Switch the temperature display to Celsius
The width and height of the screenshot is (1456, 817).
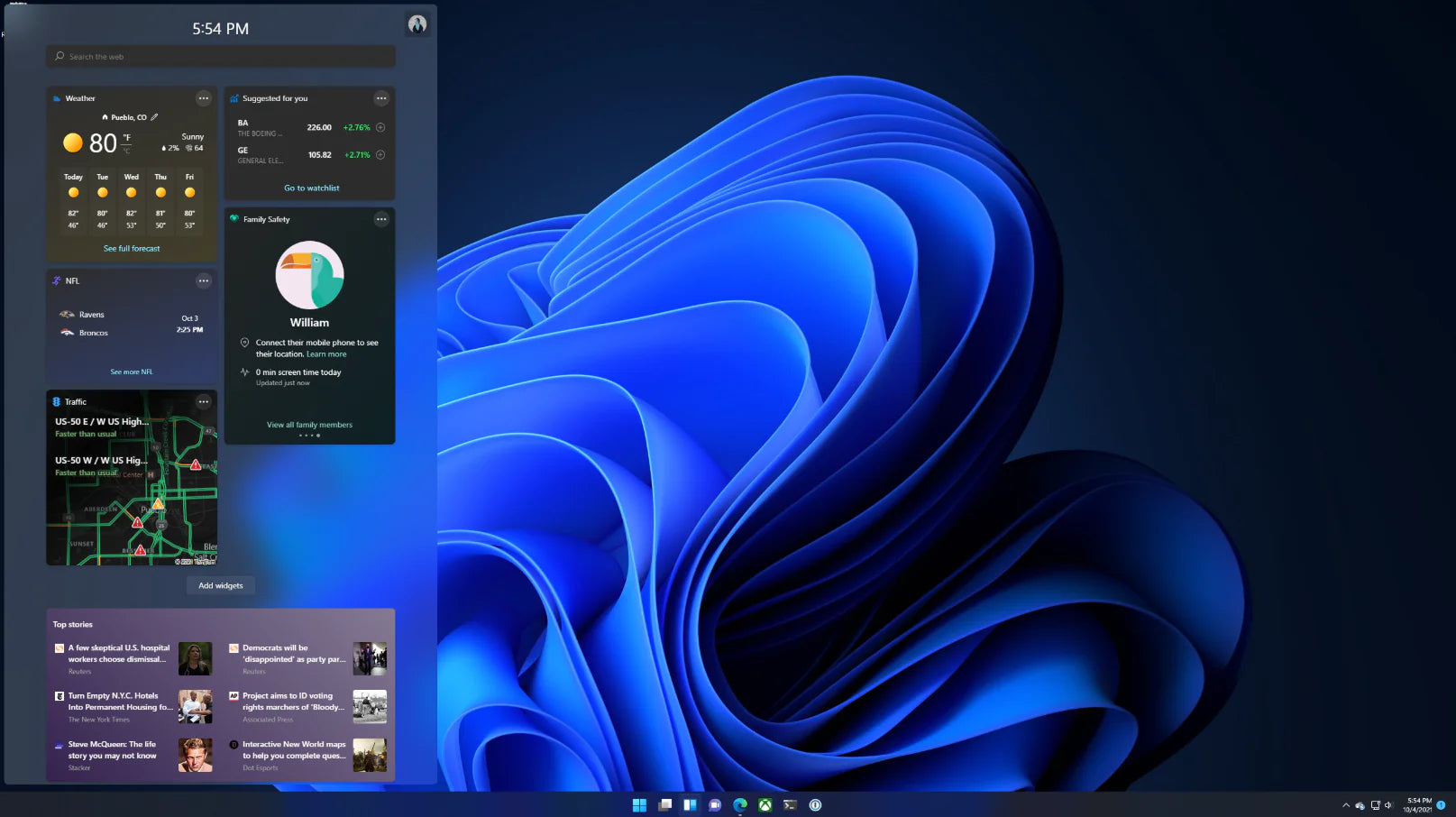[x=126, y=149]
